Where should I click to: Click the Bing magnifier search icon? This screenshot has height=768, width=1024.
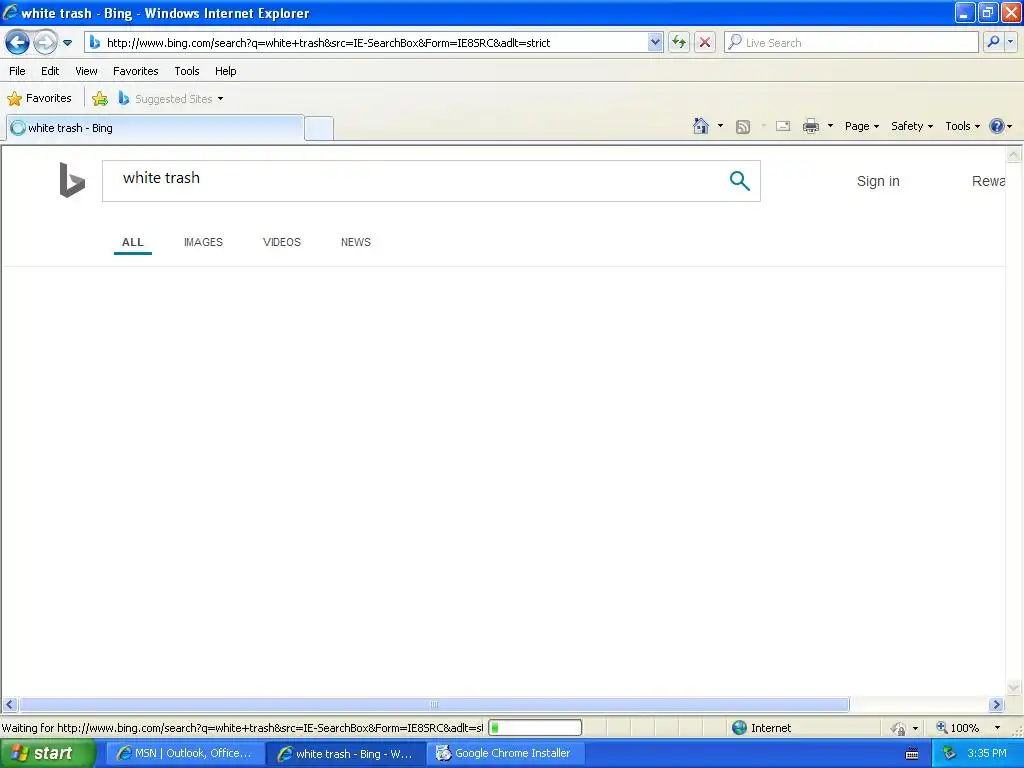point(739,181)
